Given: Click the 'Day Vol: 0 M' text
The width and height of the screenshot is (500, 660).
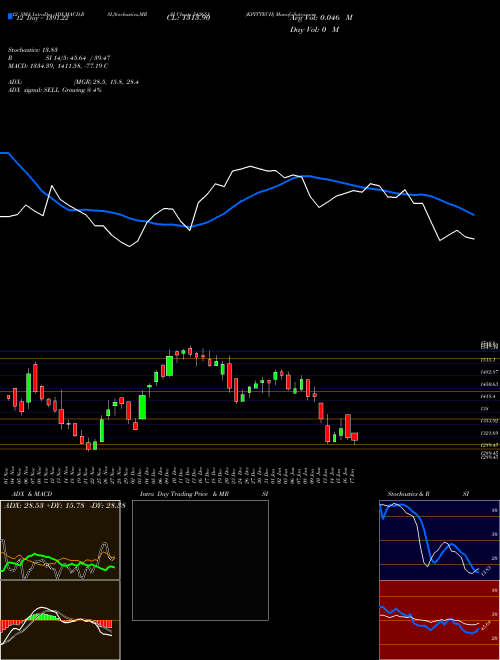Looking at the screenshot, I should [314, 30].
